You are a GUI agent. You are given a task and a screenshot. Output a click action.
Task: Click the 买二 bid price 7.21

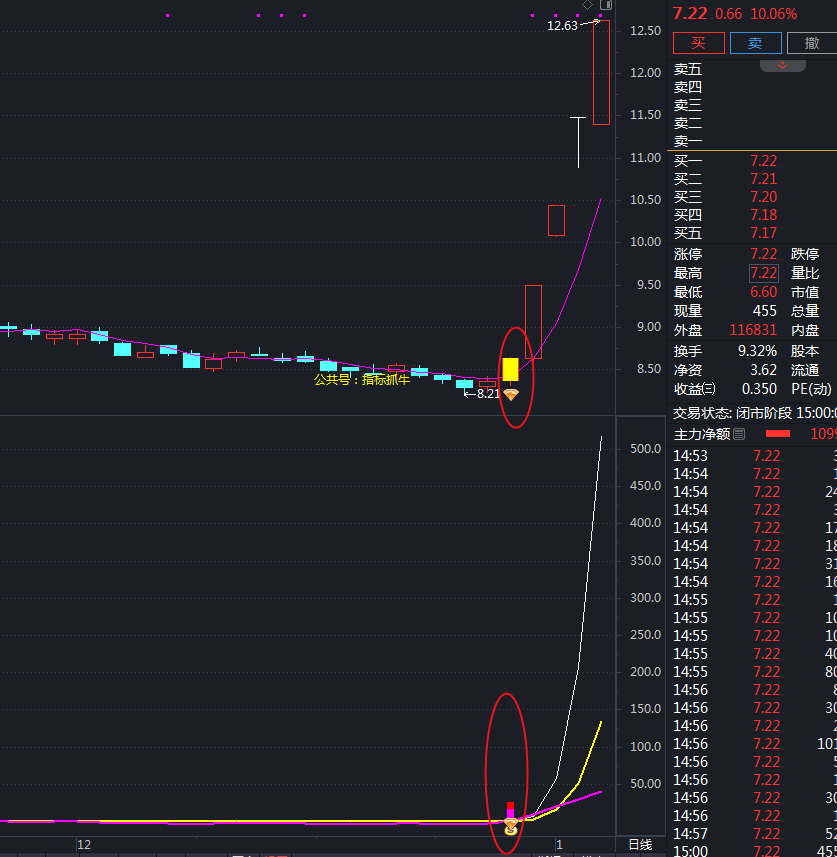[x=764, y=179]
